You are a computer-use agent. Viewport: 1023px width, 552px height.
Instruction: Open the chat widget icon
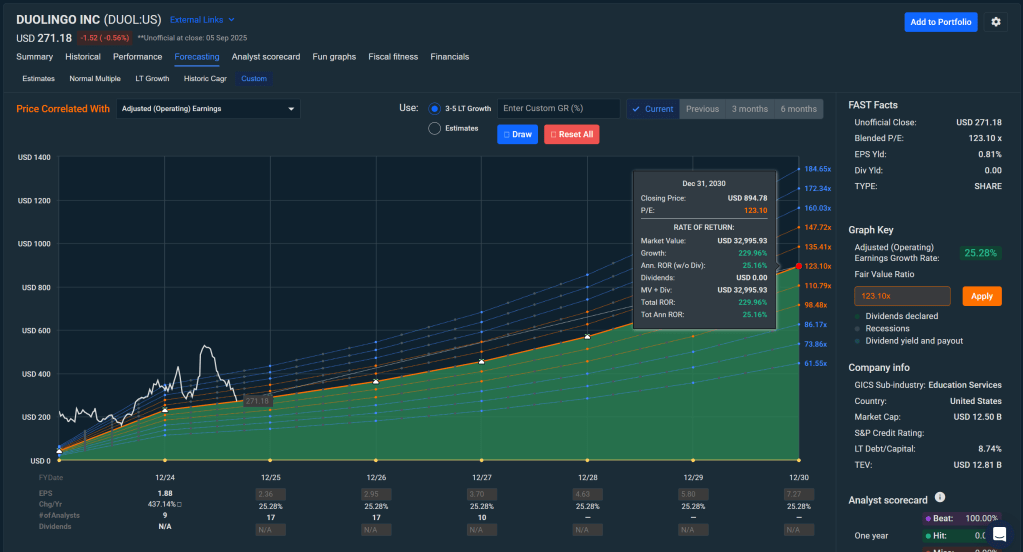[999, 533]
